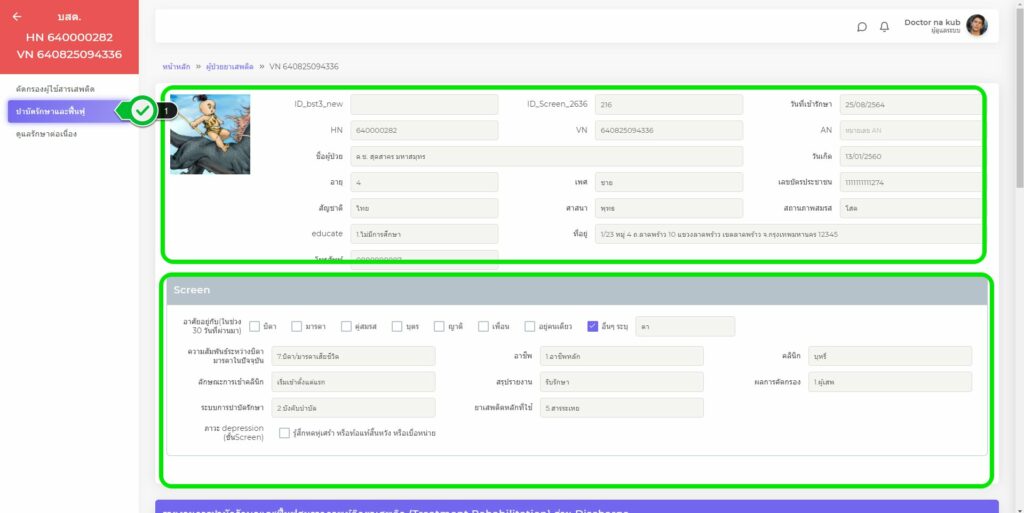Tick the มารดา checkbox
1024x513 pixels.
click(297, 326)
